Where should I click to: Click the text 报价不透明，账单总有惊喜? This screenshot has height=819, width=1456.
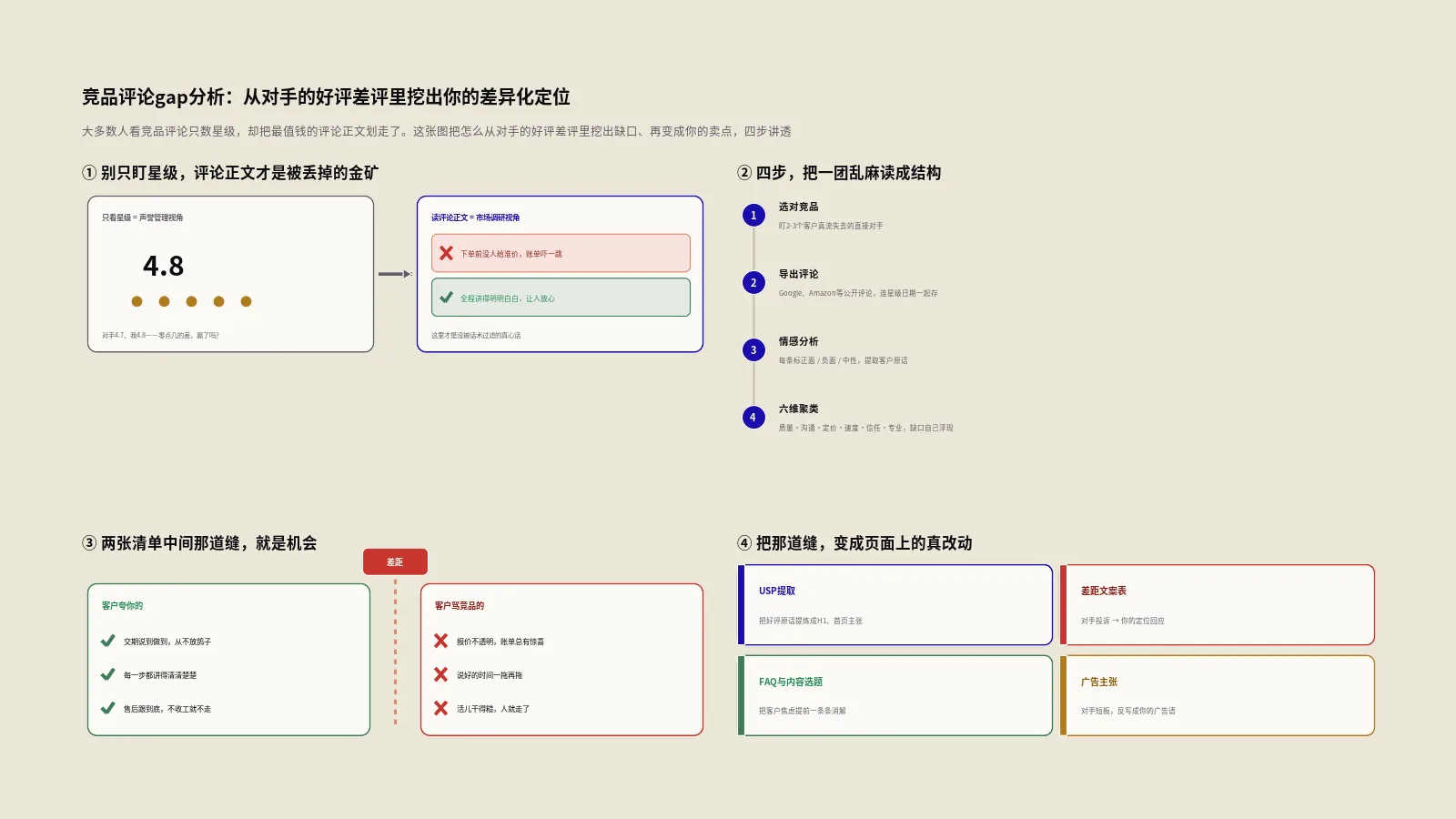500,642
